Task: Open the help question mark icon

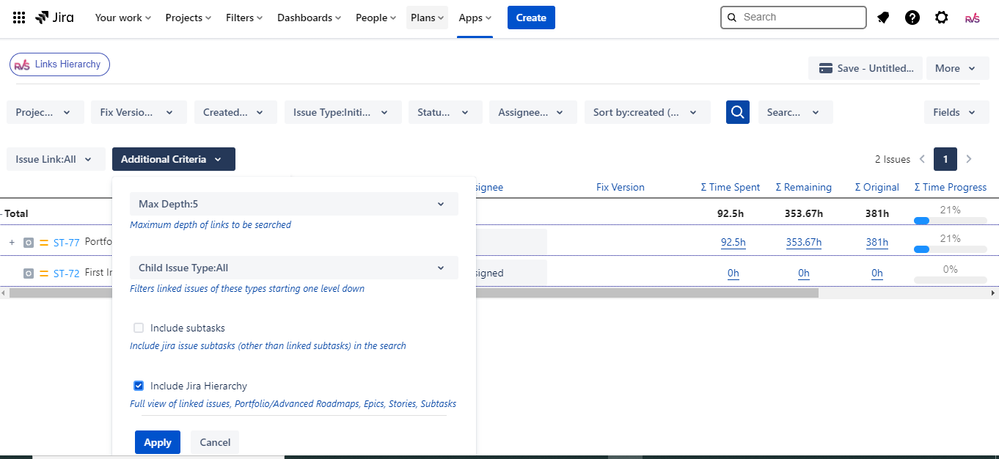Action: click(x=912, y=18)
